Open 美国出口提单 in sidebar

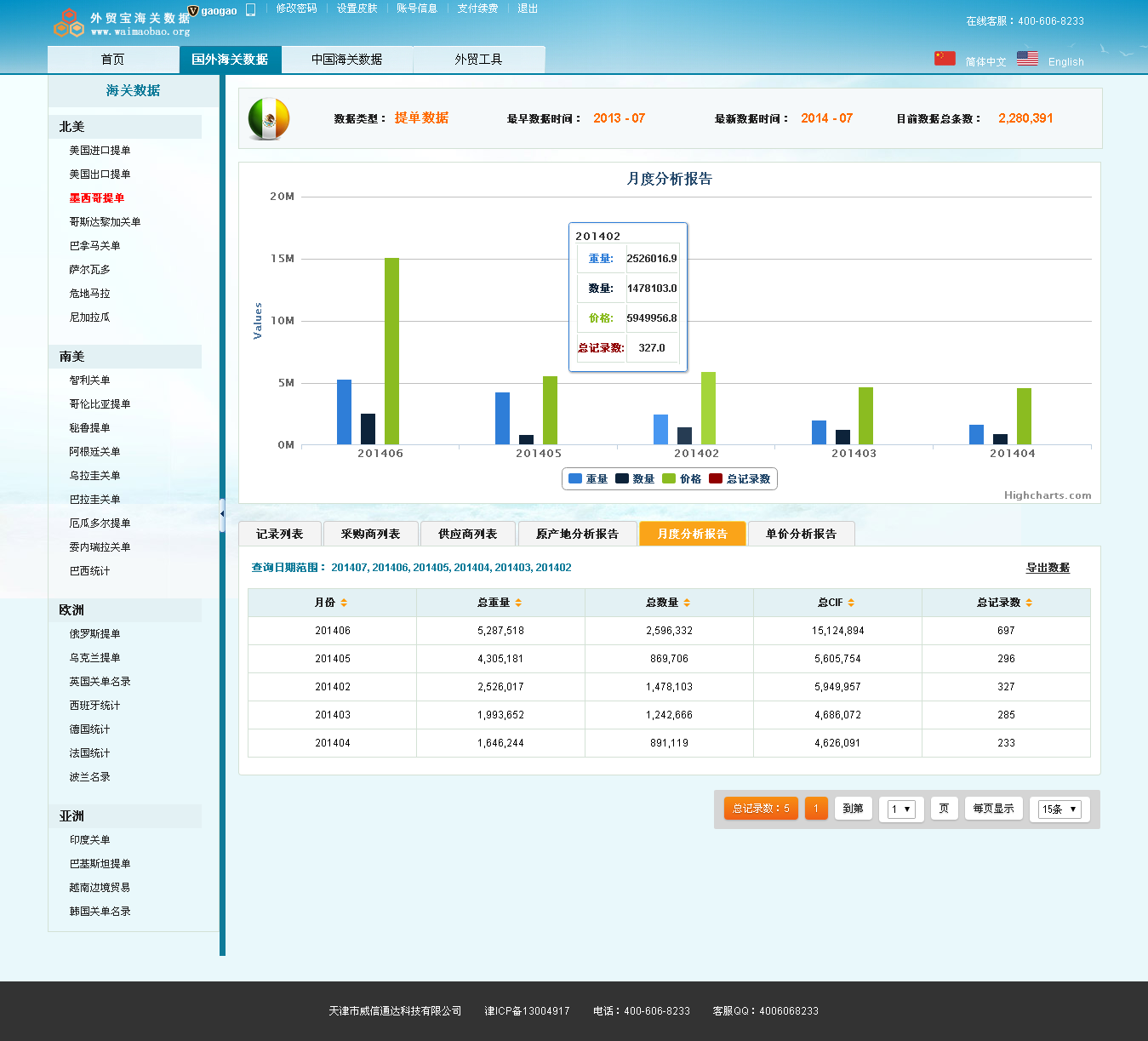[100, 174]
